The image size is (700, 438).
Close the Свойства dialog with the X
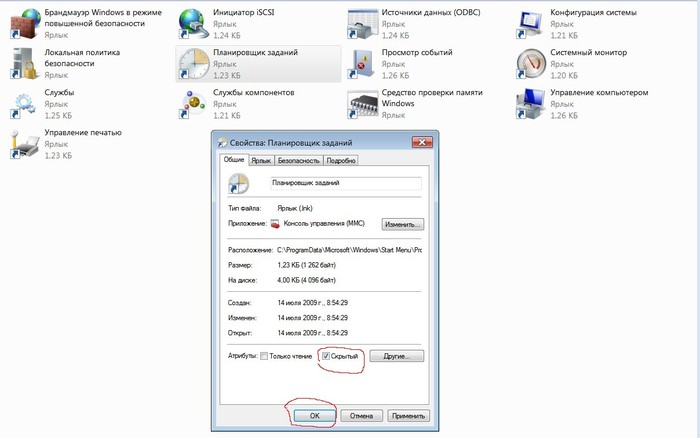tap(421, 142)
